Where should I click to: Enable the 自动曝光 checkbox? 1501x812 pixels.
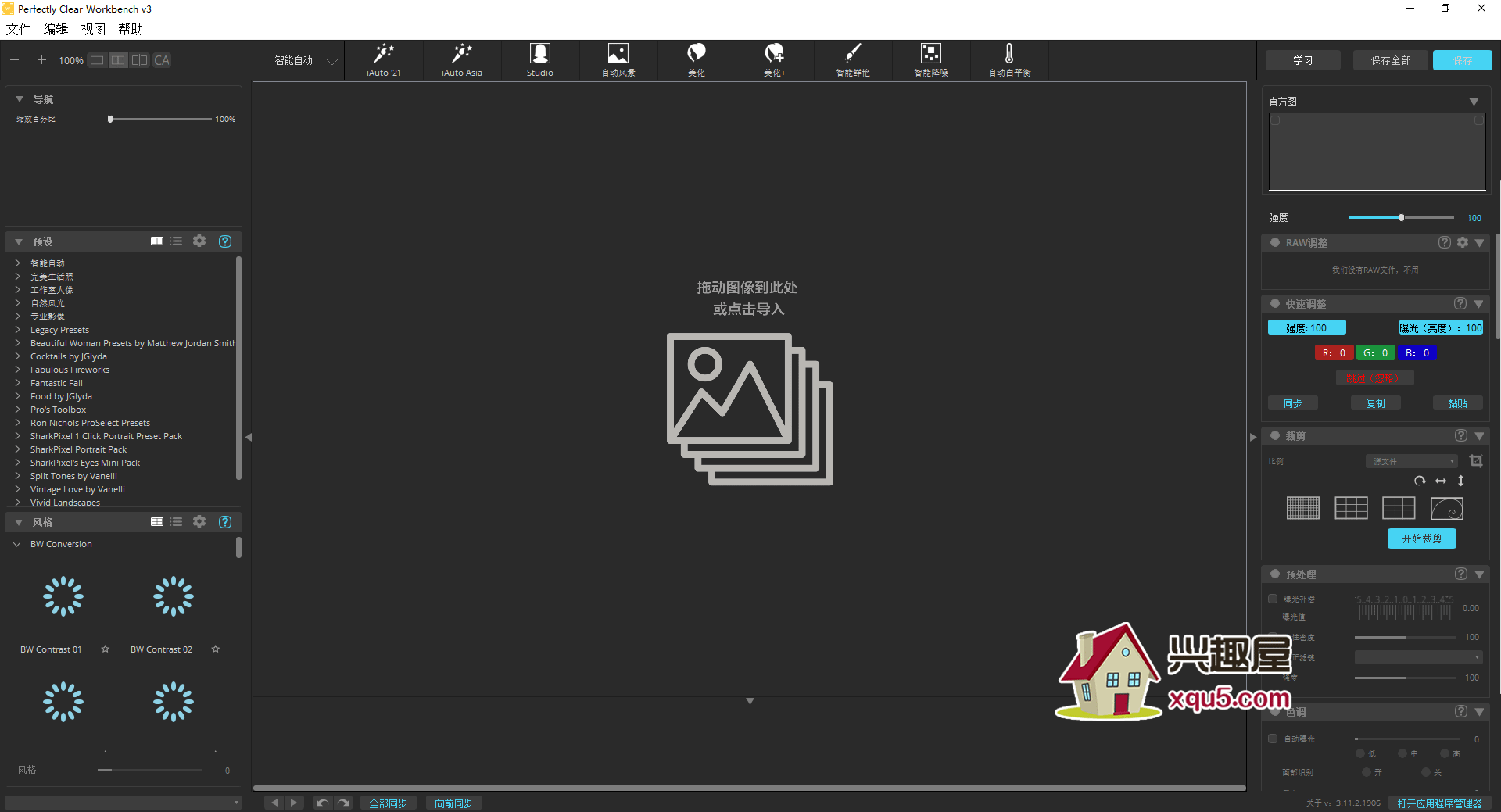click(1273, 739)
